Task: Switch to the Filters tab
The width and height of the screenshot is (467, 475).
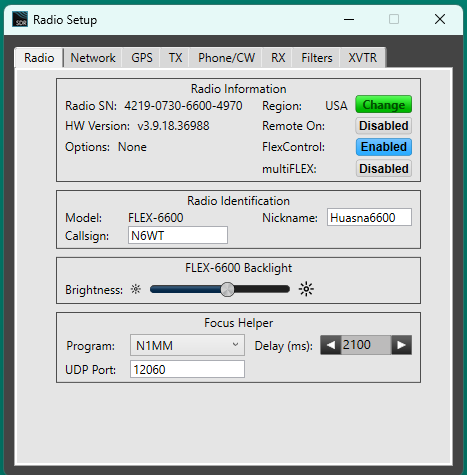Action: 317,58
